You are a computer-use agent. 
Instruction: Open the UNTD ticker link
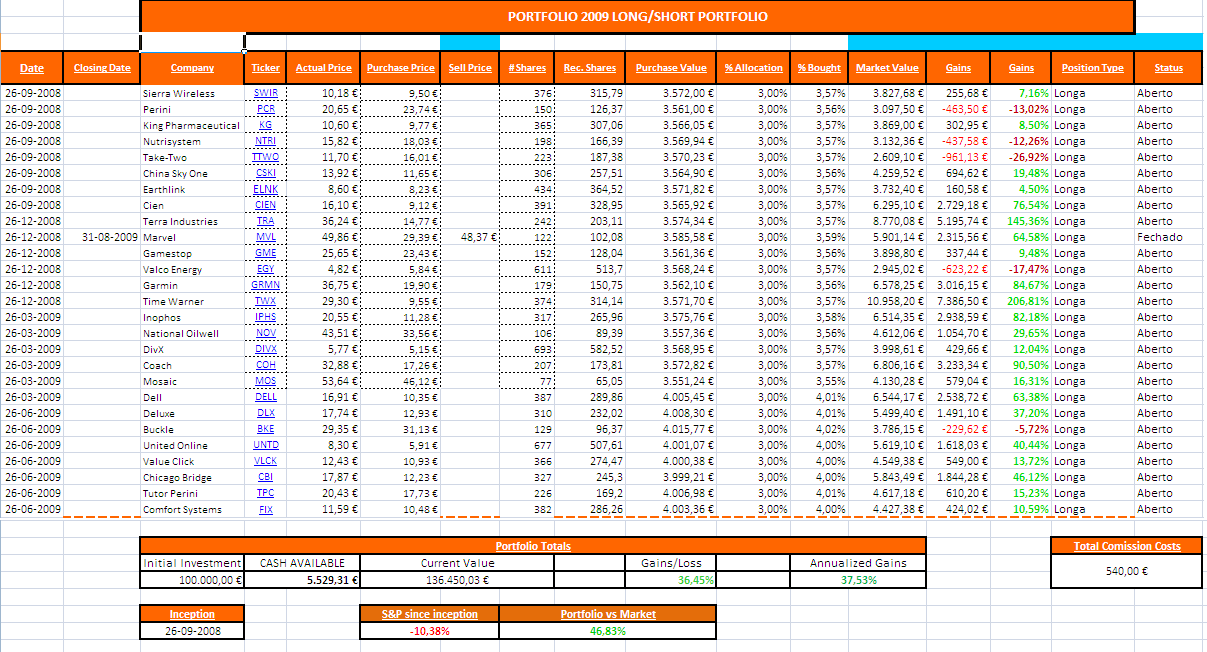pos(265,445)
